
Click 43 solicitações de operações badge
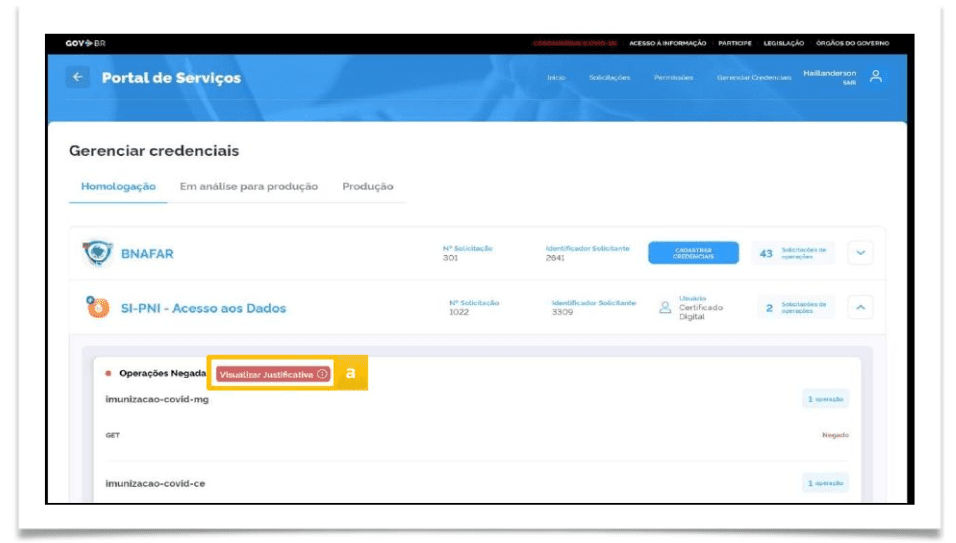tap(792, 253)
